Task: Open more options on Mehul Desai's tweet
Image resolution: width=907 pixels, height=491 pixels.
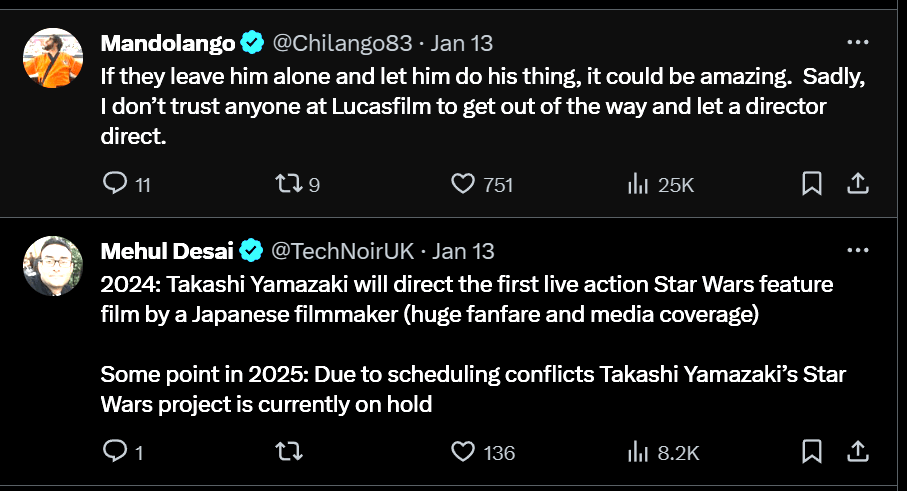Action: point(857,250)
